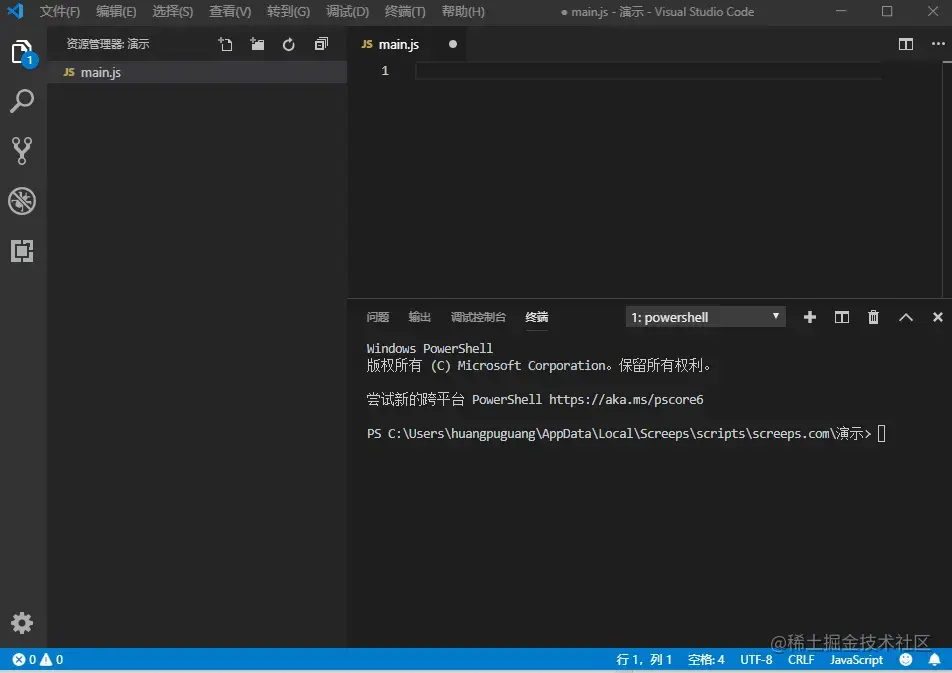Refresh the explorer file list
Image resolution: width=952 pixels, height=673 pixels.
(x=289, y=44)
